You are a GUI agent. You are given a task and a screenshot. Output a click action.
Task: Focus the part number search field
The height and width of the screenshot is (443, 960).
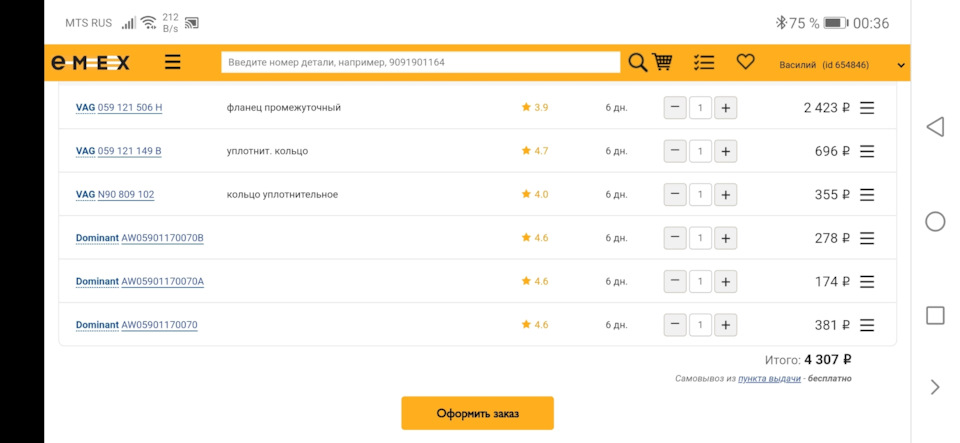421,62
